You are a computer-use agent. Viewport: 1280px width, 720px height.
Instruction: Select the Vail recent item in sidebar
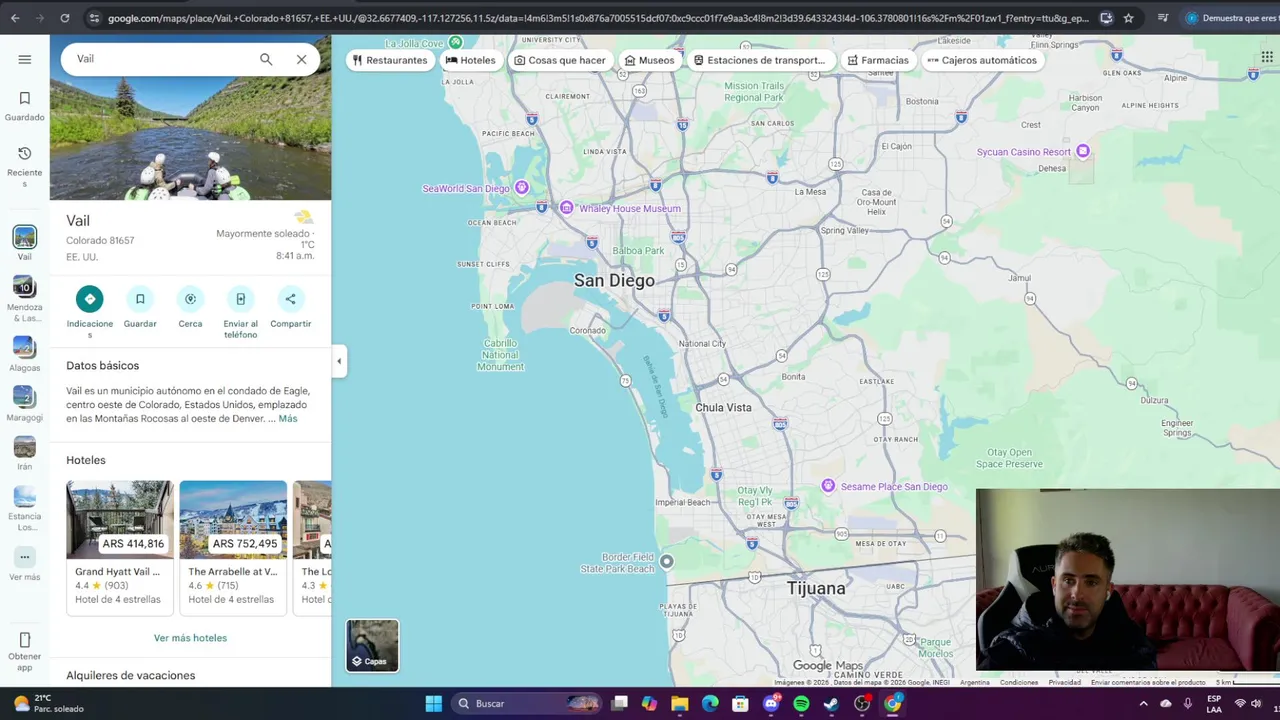pyautogui.click(x=24, y=243)
